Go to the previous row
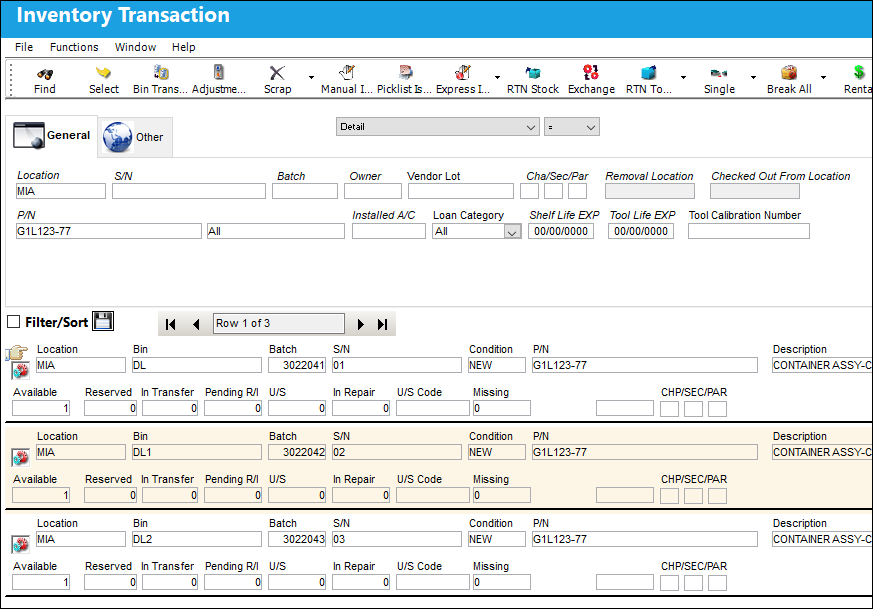Image resolution: width=873 pixels, height=609 pixels. [x=195, y=324]
